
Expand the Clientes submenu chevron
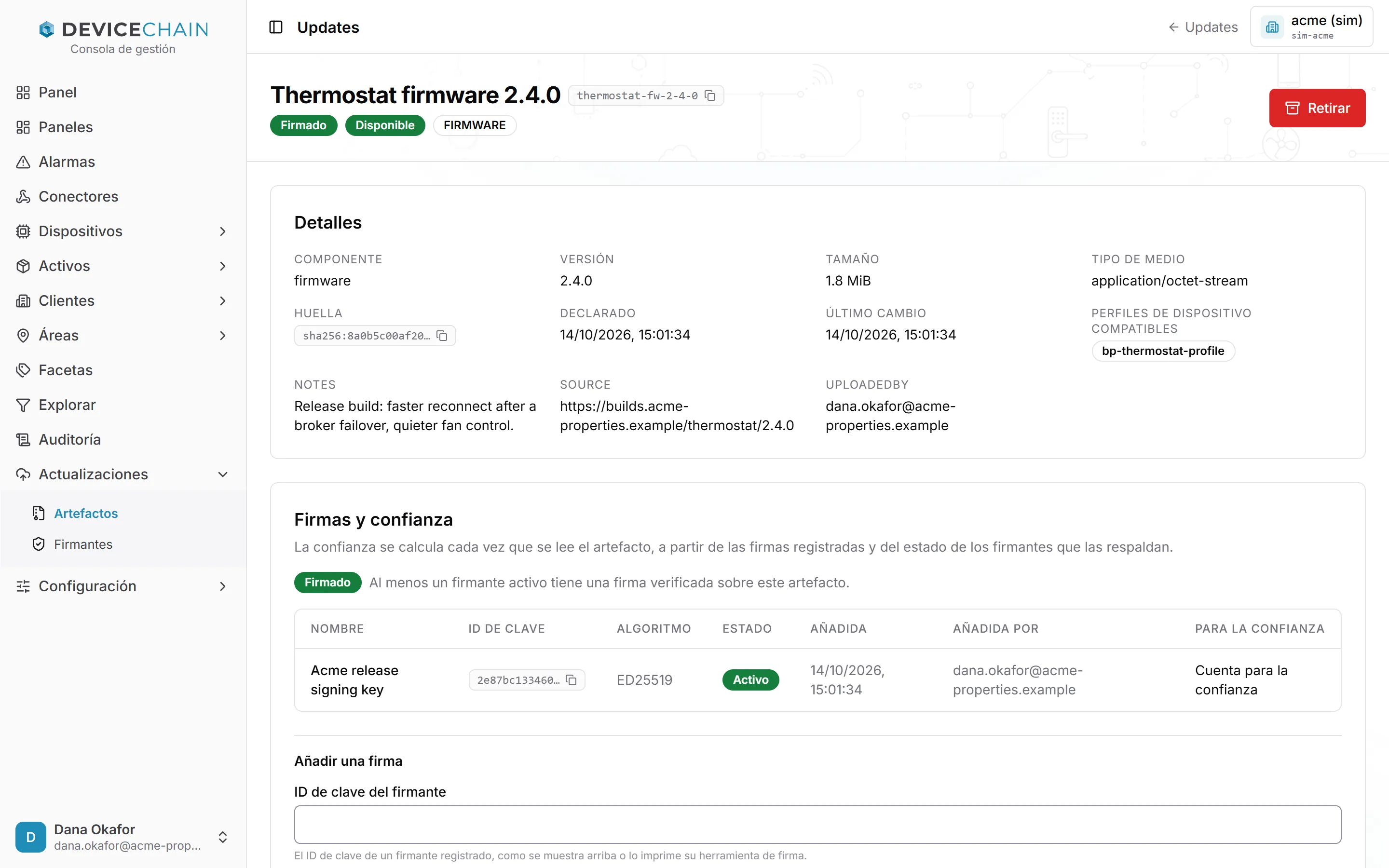pyautogui.click(x=223, y=301)
